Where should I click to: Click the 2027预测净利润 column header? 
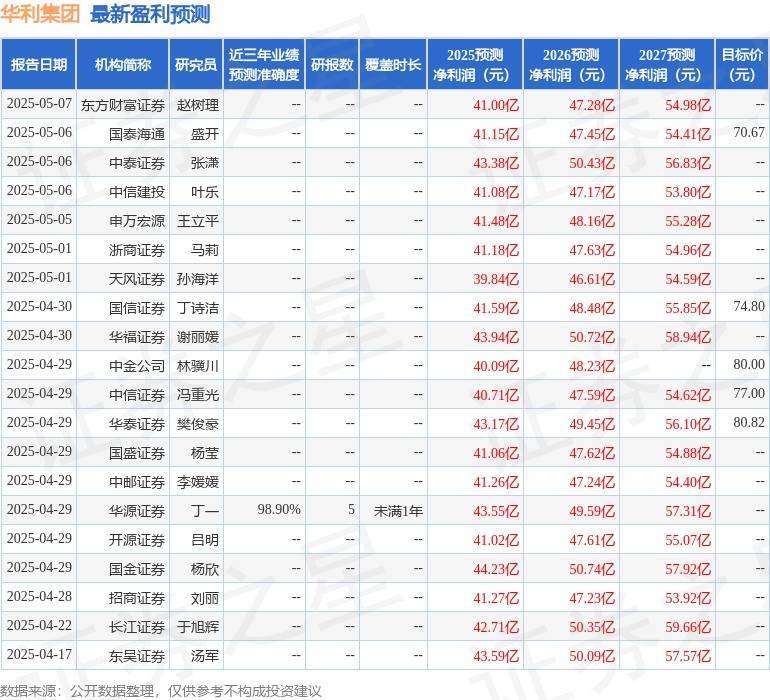667,64
